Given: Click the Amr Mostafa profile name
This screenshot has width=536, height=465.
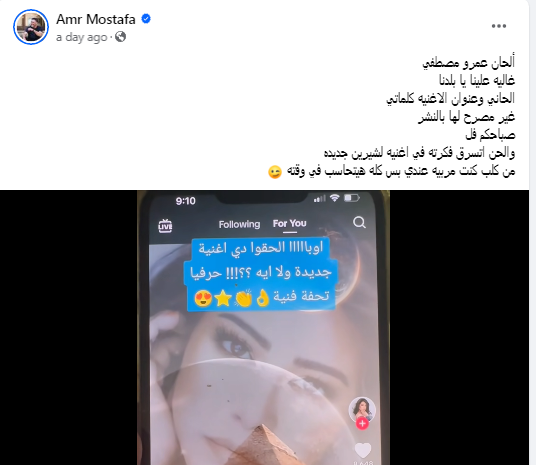Looking at the screenshot, I should point(96,19).
